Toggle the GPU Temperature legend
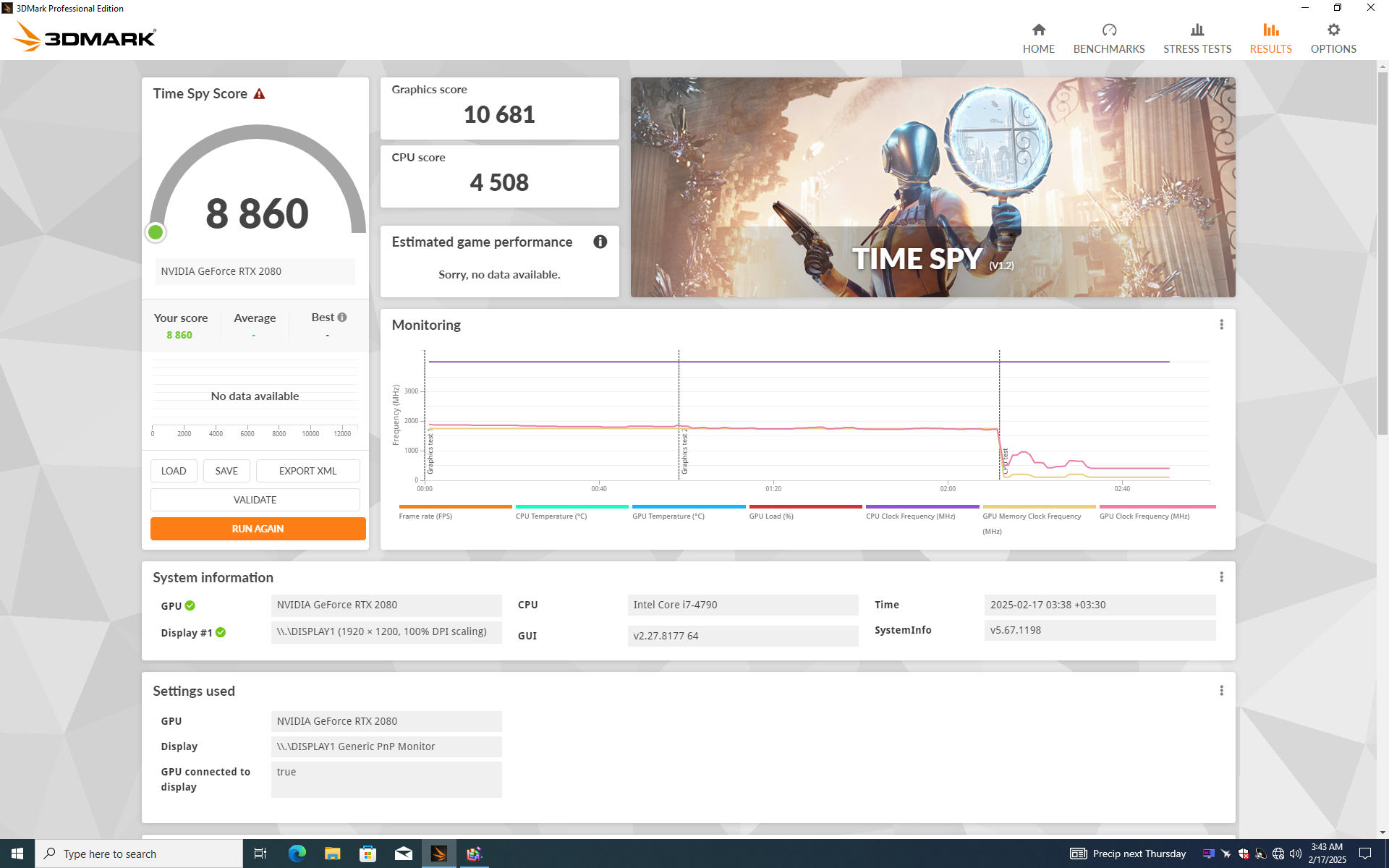The image size is (1389, 868). point(688,512)
